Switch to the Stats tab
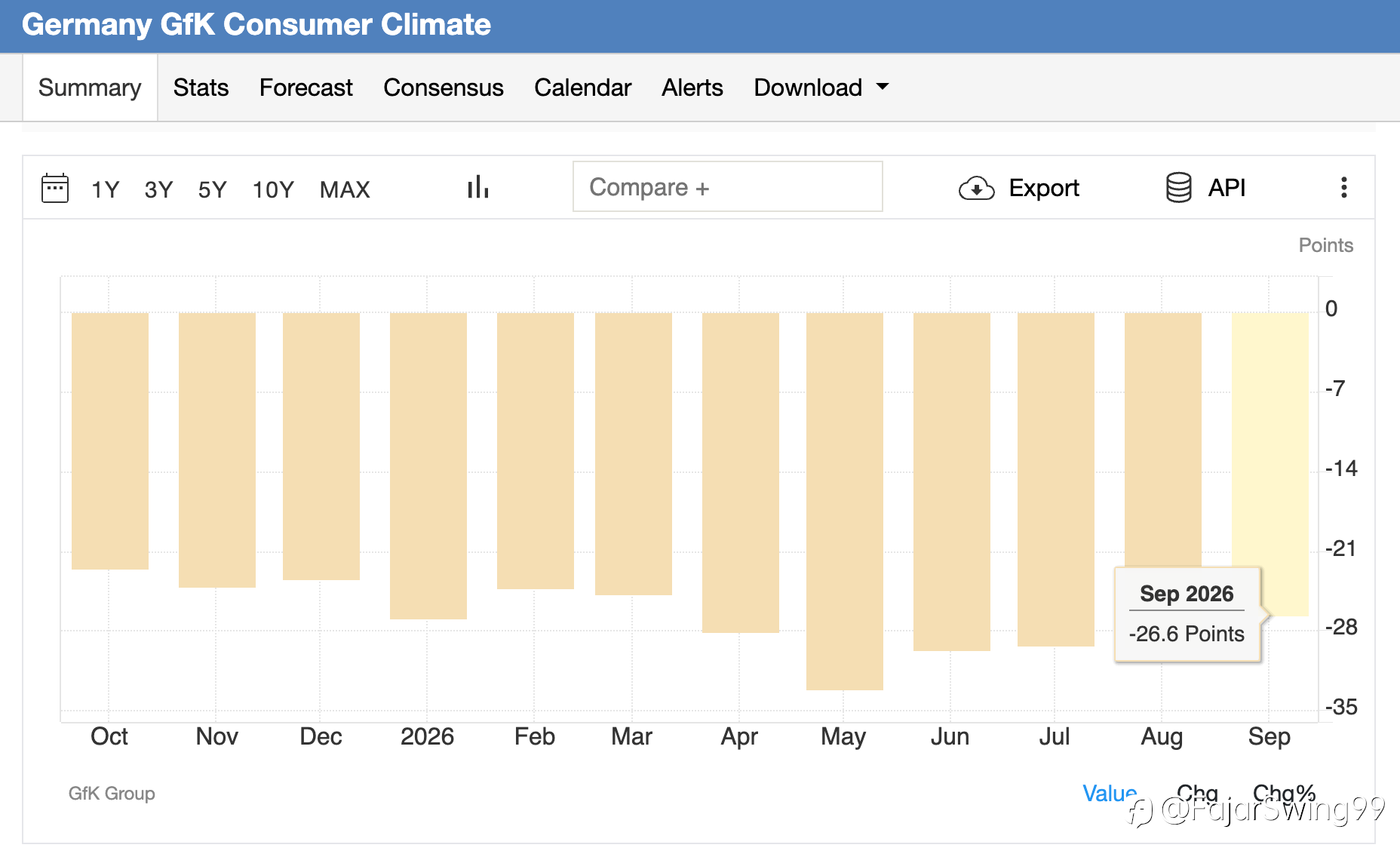Viewport: 1400px width, 857px height. [201, 88]
